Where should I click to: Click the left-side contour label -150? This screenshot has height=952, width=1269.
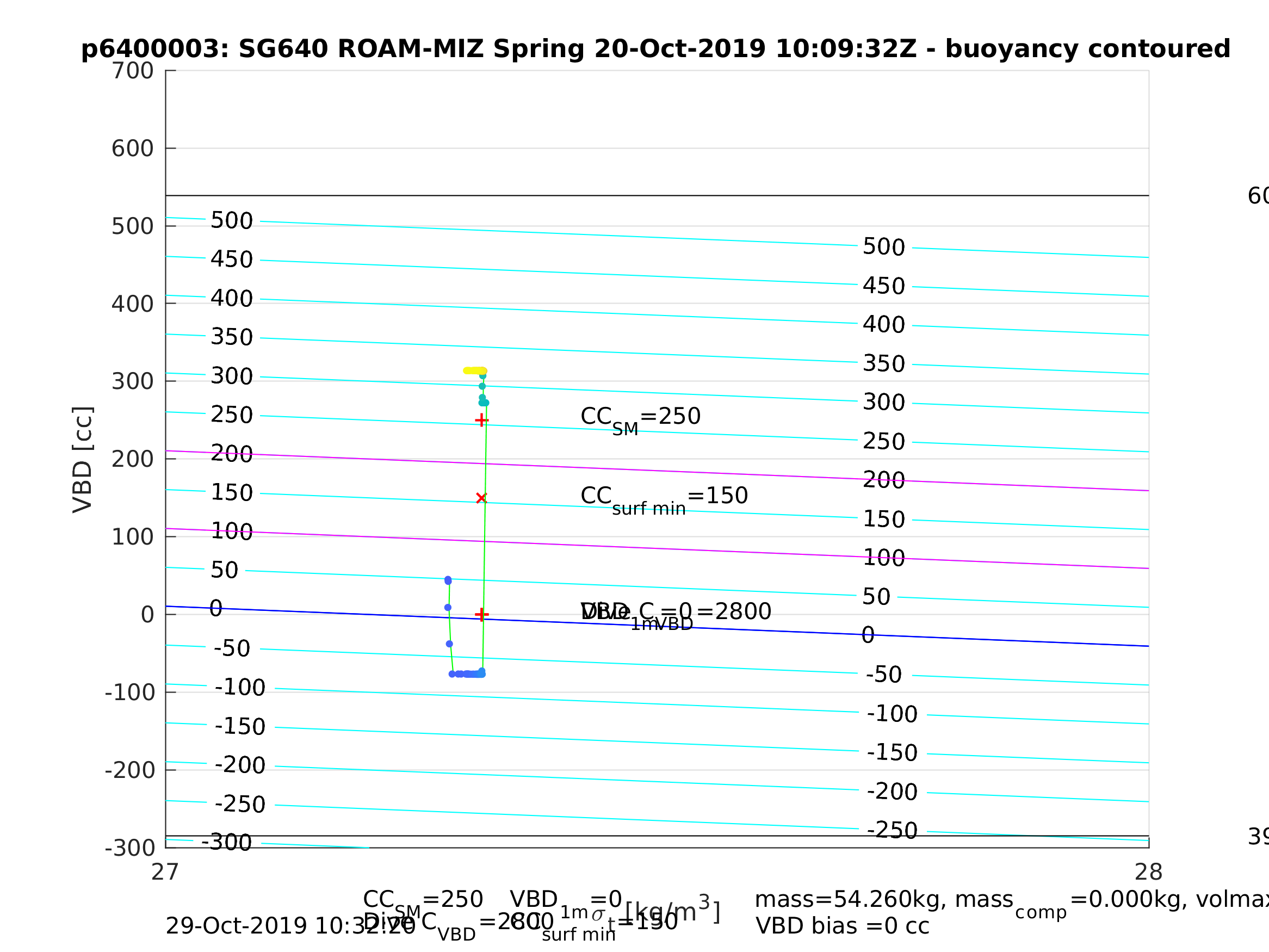point(240,727)
